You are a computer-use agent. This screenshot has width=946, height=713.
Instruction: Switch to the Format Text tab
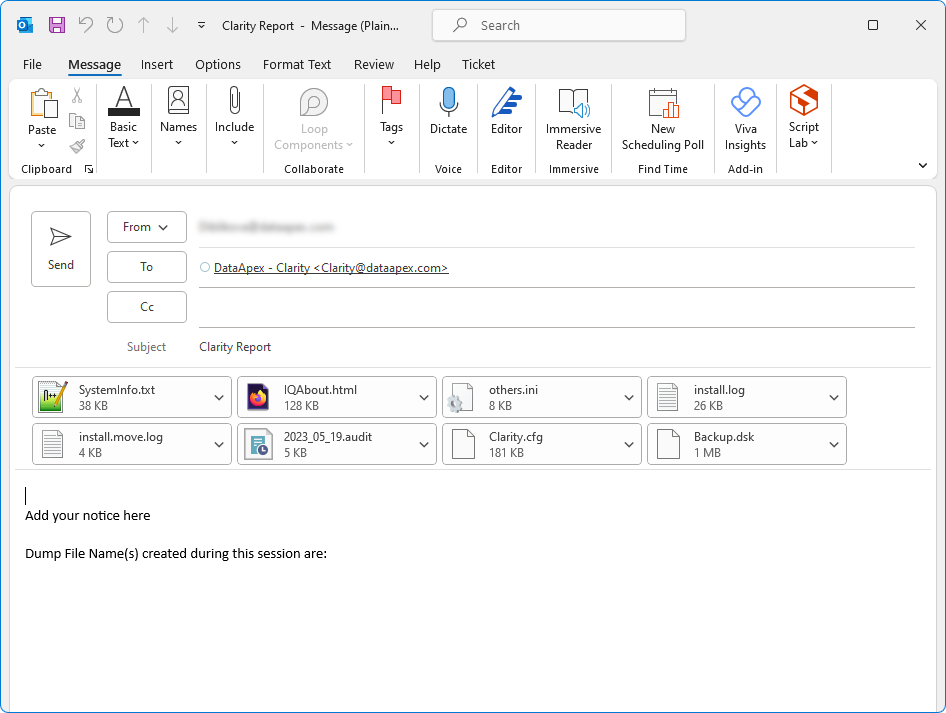(x=296, y=64)
